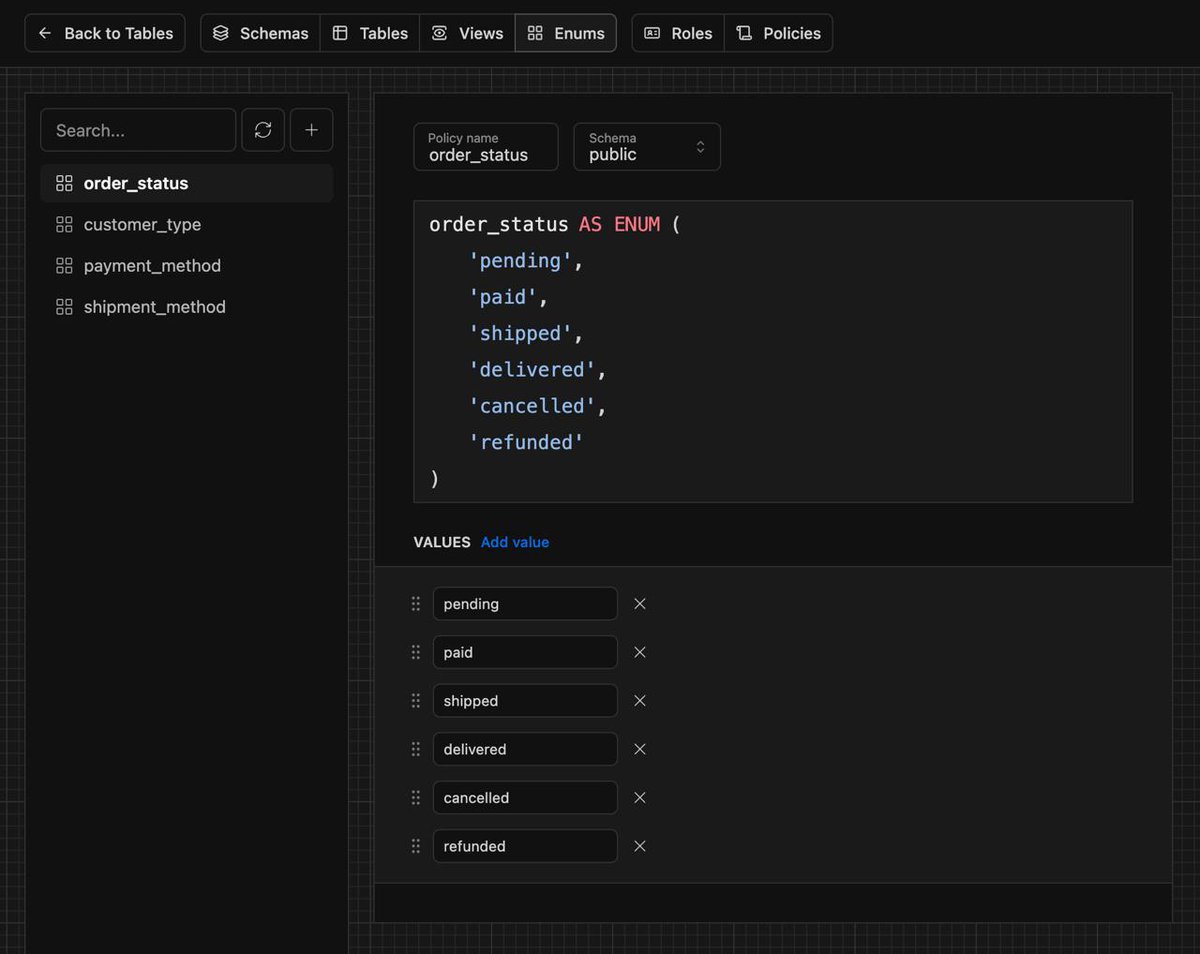Viewport: 1200px width, 954px height.
Task: Click 'shipped' in the enum code
Action: 520,333
